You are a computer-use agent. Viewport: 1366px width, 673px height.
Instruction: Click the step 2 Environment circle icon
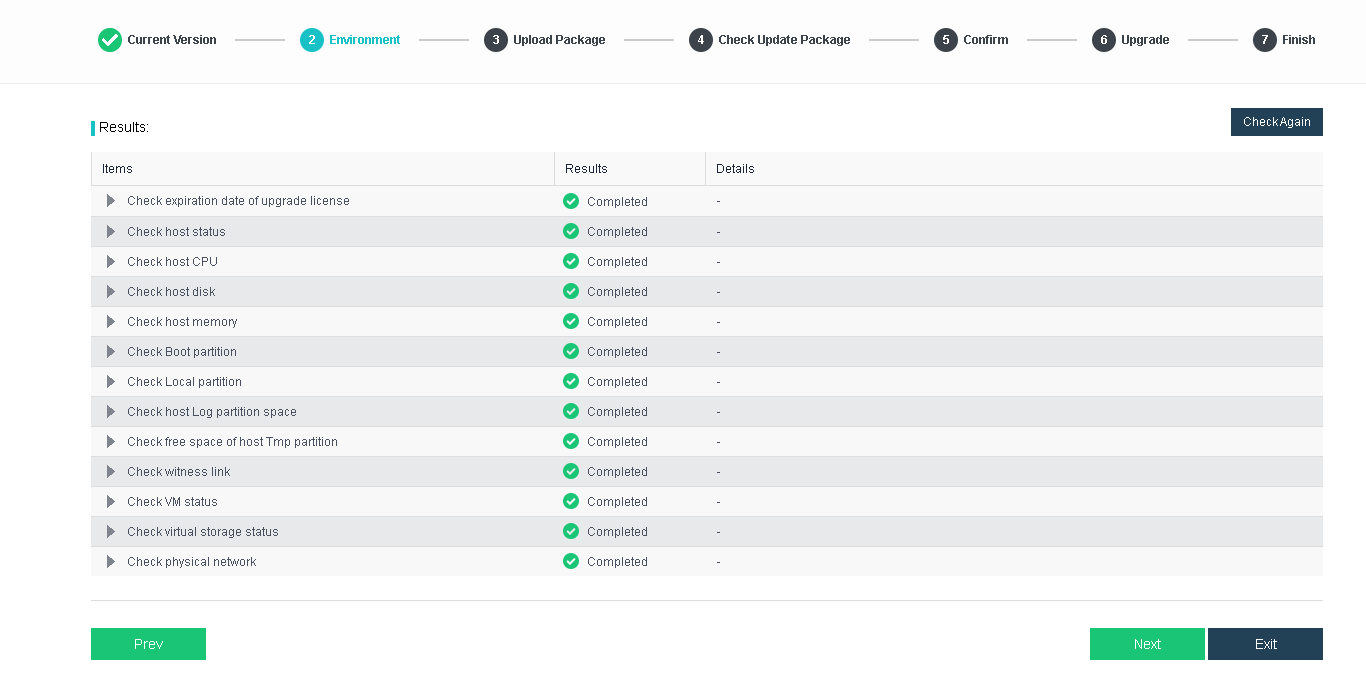point(312,40)
